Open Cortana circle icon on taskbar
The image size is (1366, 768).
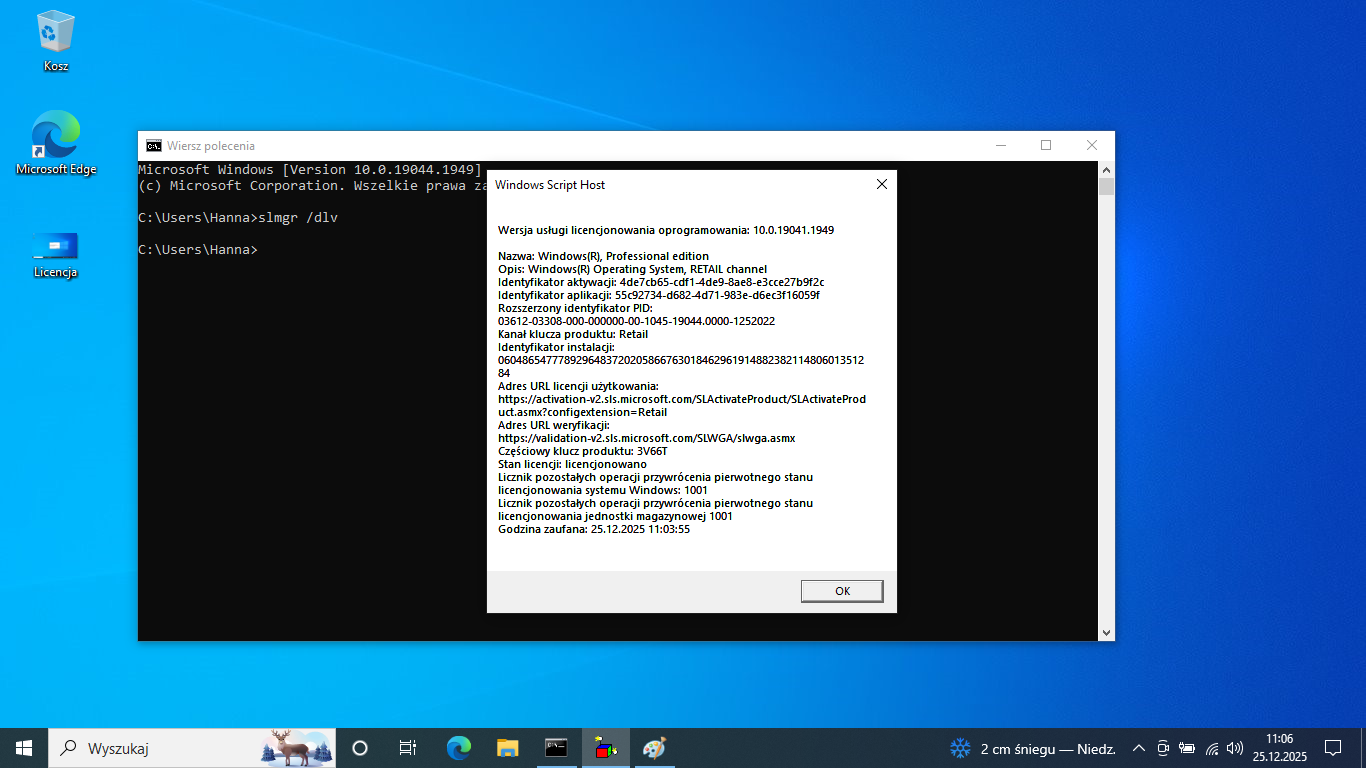coord(360,748)
